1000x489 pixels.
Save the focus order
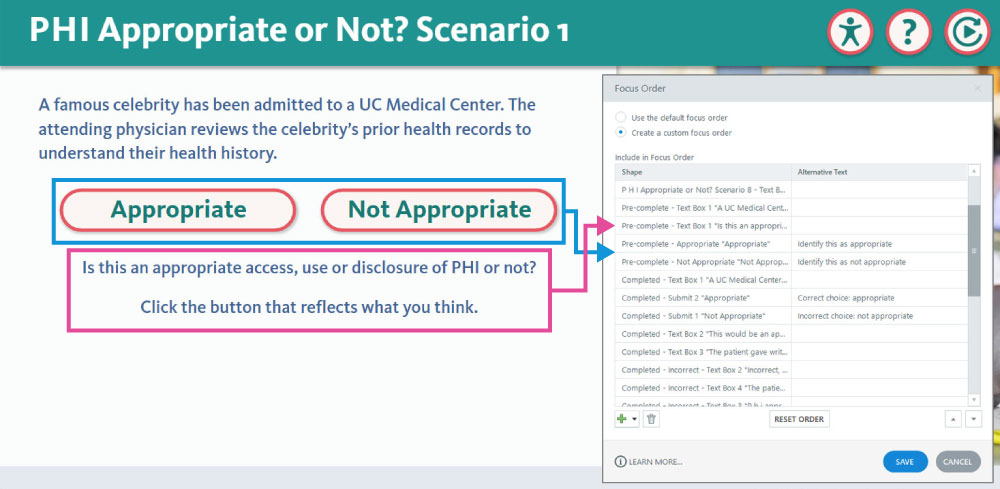(x=905, y=462)
